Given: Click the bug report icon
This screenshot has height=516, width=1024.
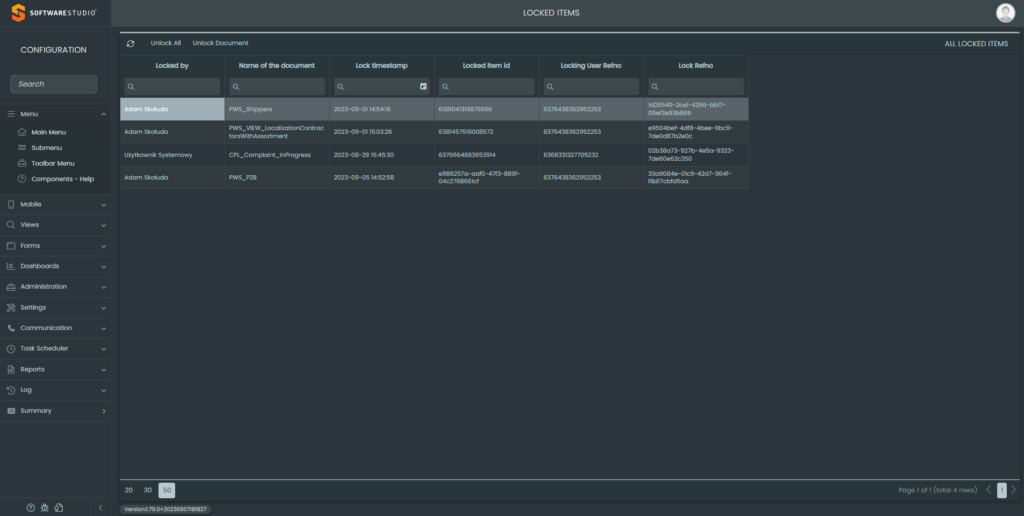Looking at the screenshot, I should pyautogui.click(x=45, y=508).
